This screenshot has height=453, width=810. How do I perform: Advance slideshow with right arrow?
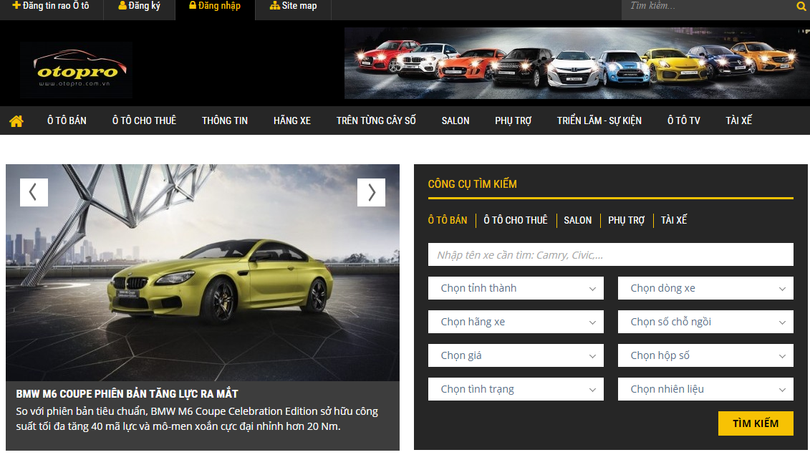pyautogui.click(x=371, y=192)
